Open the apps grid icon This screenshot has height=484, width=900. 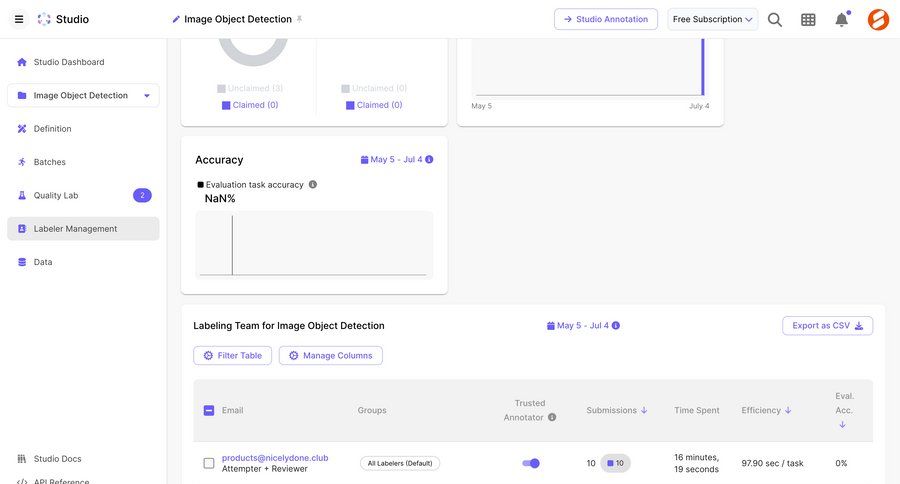[x=808, y=20]
